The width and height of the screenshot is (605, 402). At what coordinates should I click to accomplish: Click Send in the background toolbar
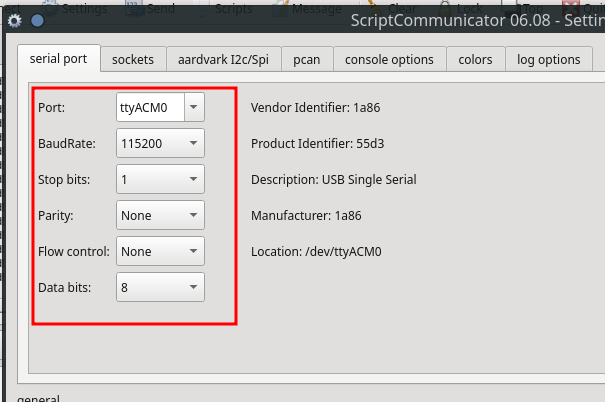150,8
